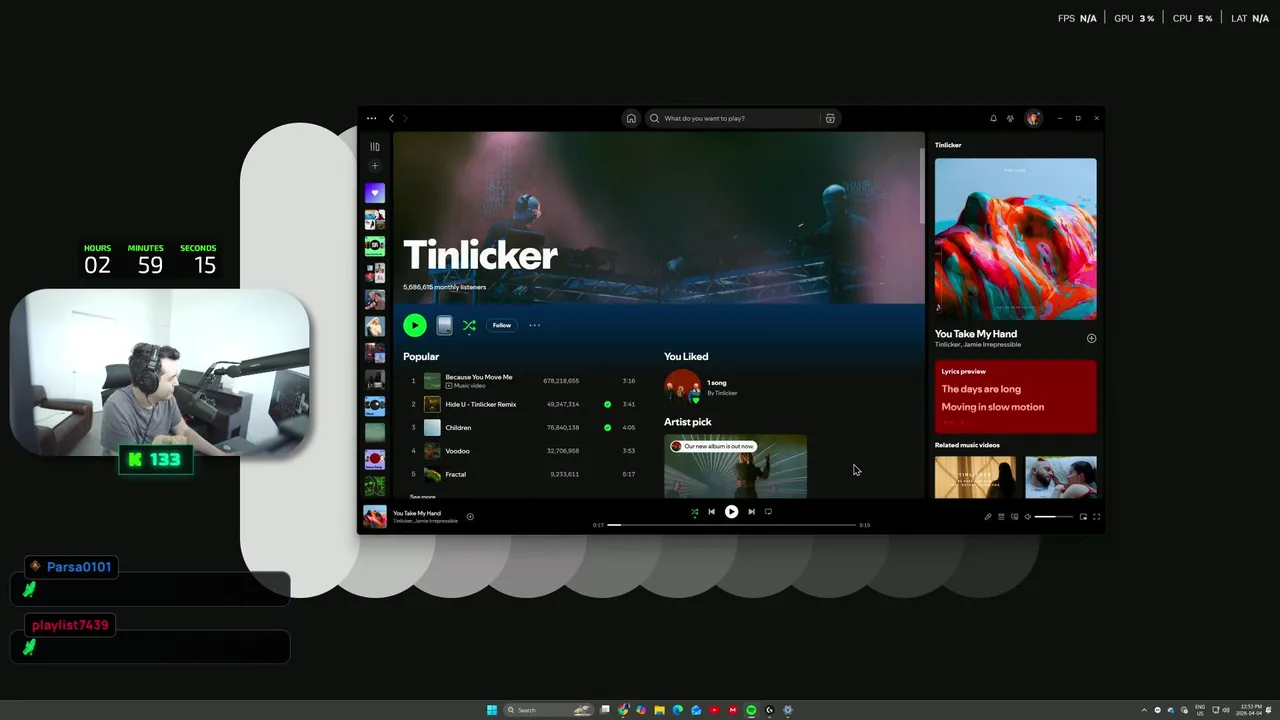Enter full screen player mode

(1097, 517)
